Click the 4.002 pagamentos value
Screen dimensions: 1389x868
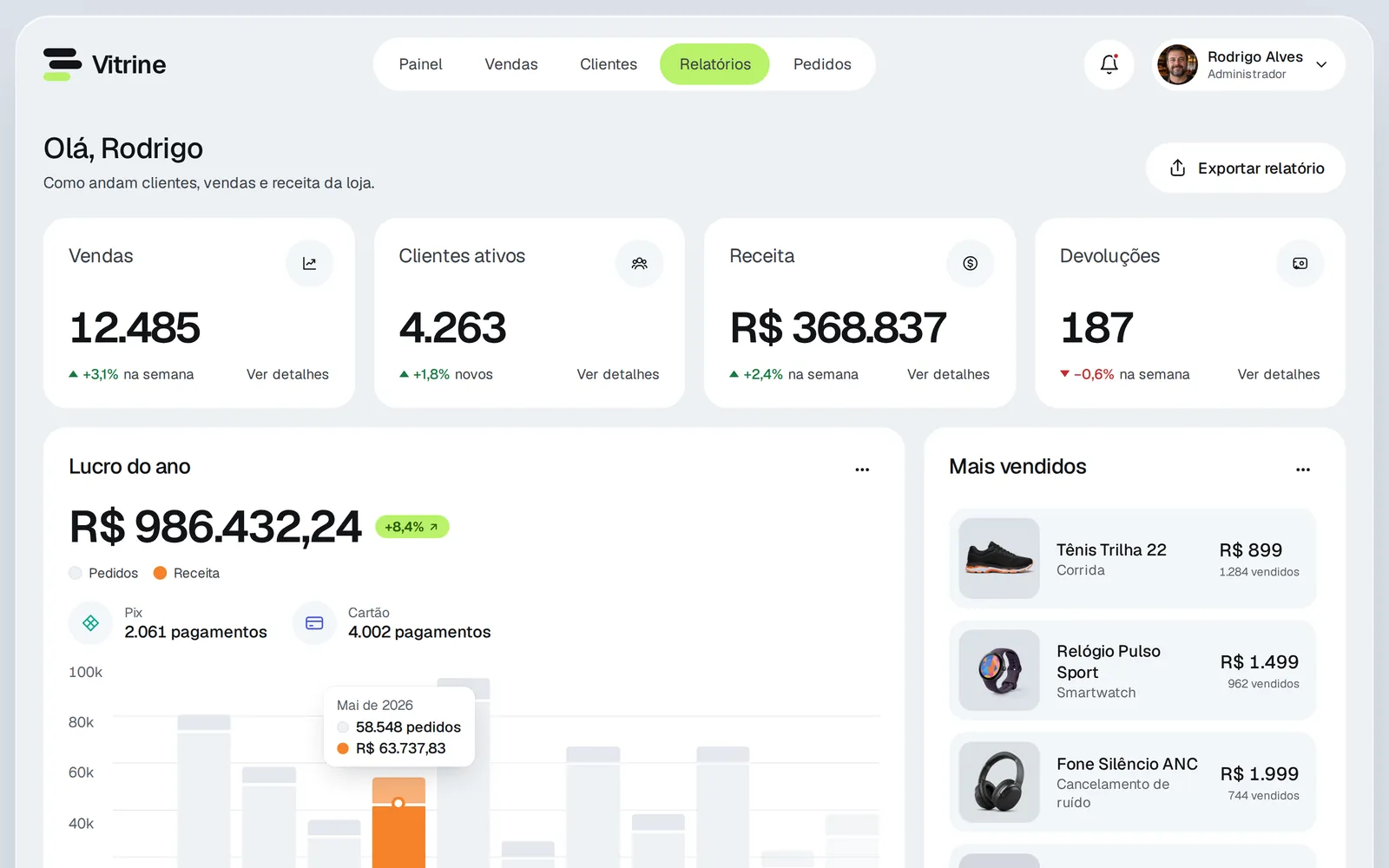[419, 632]
